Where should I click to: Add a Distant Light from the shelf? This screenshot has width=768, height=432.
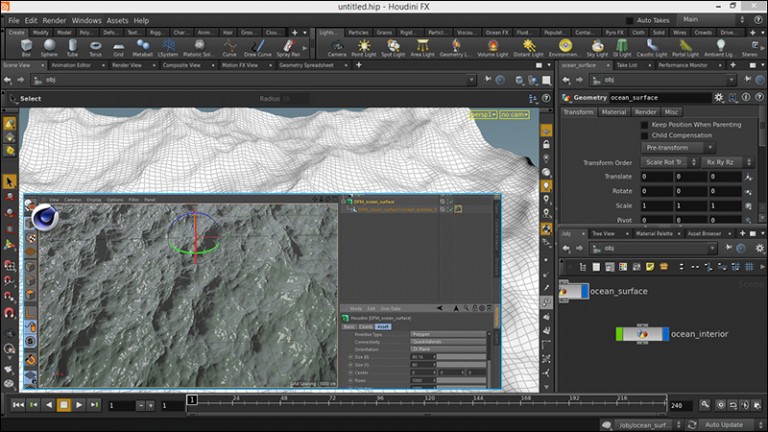tap(528, 48)
